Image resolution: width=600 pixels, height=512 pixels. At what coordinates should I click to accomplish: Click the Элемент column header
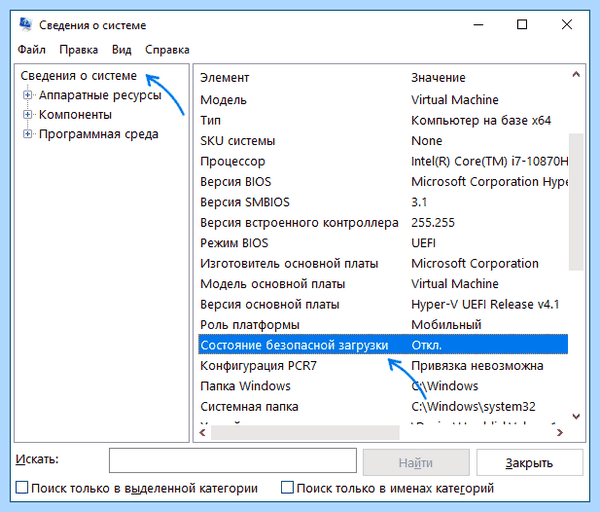[225, 78]
